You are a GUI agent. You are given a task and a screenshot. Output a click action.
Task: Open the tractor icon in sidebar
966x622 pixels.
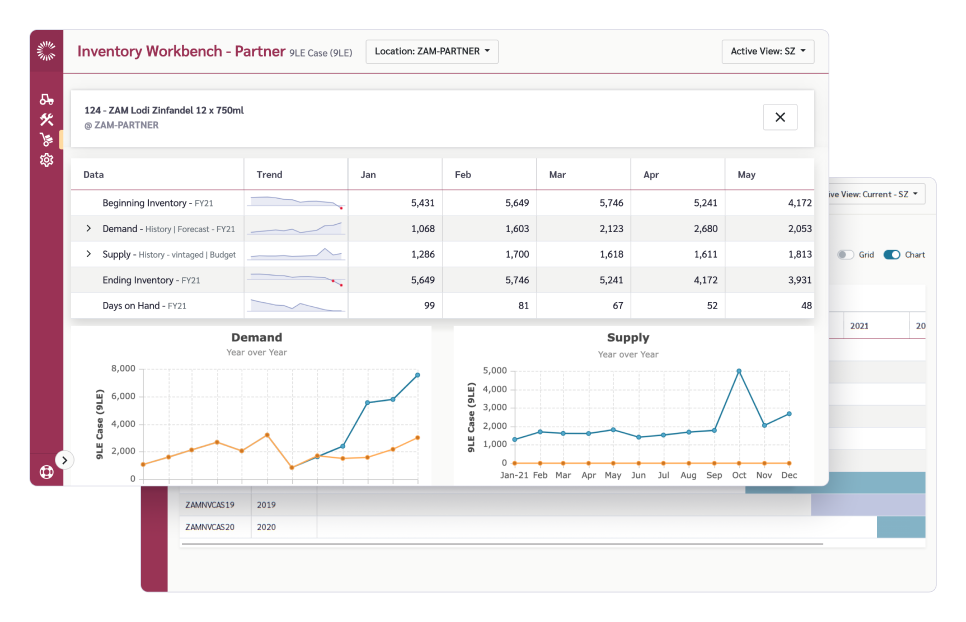(x=46, y=99)
